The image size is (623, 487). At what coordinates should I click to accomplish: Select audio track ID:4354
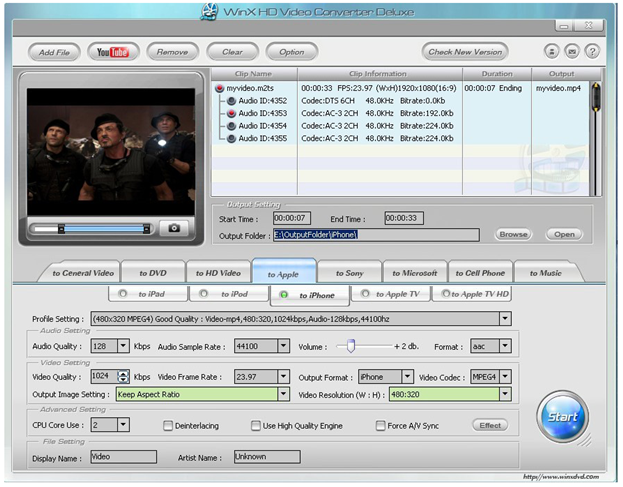231,126
